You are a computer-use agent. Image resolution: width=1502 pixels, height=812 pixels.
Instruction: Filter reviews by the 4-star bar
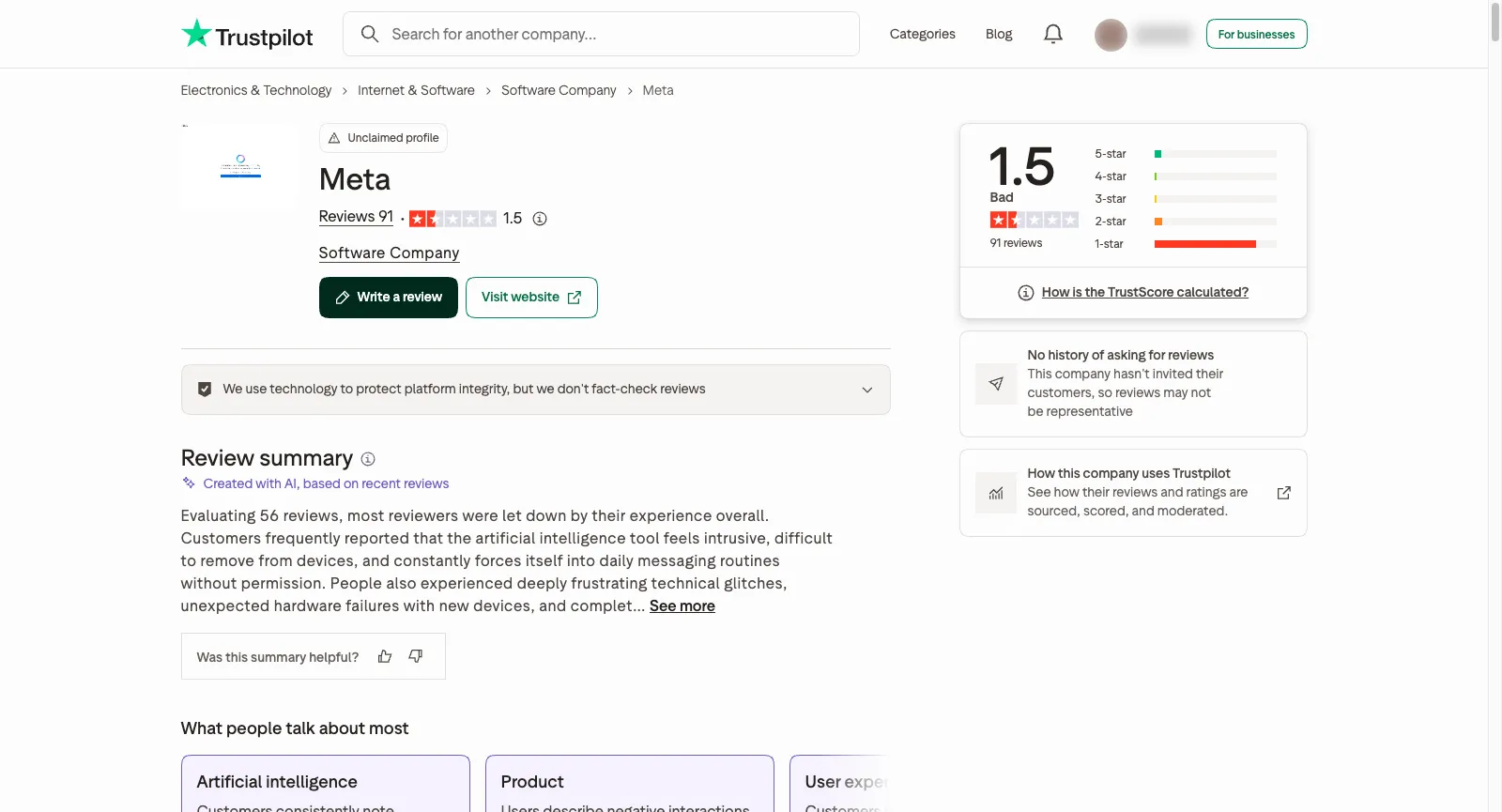1186,176
